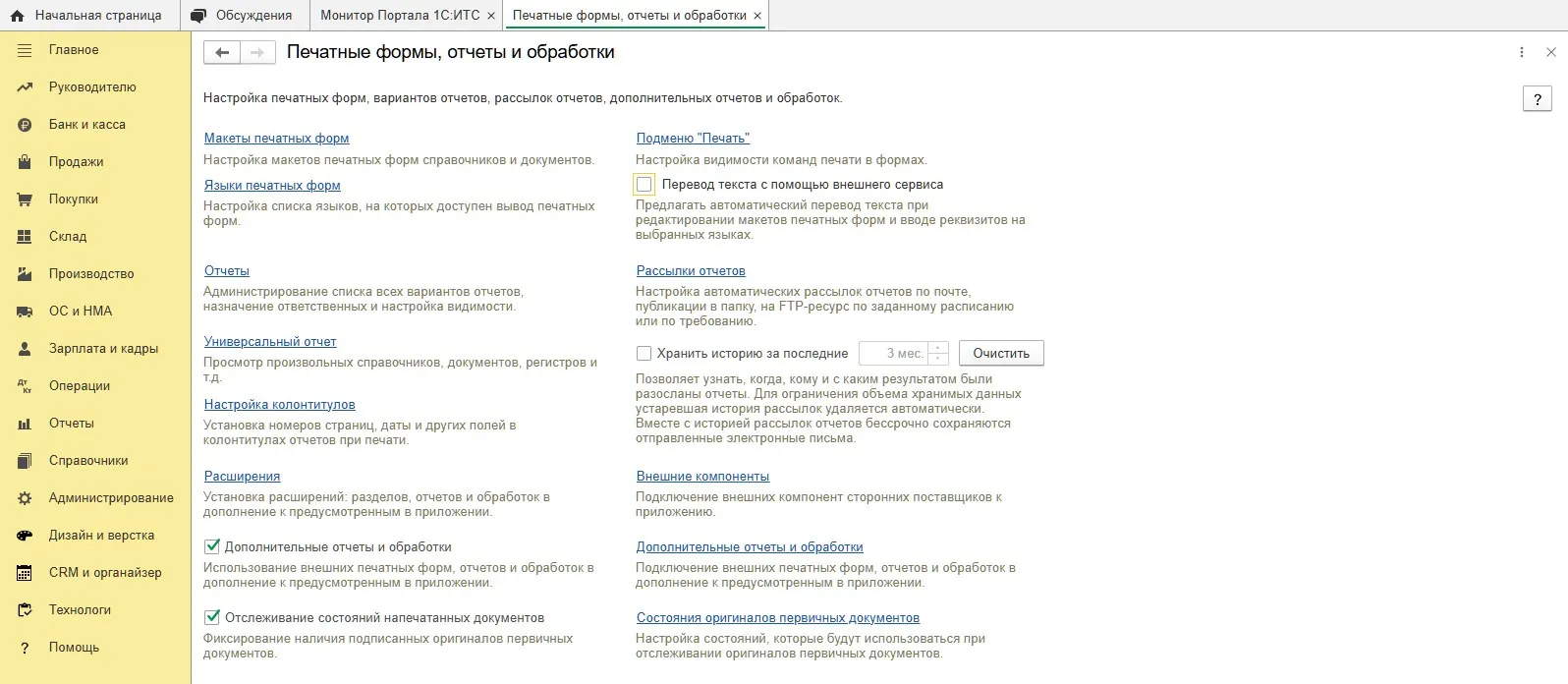Click the Справочники books icon
Viewport: 1568px width, 684px height.
[26, 461]
